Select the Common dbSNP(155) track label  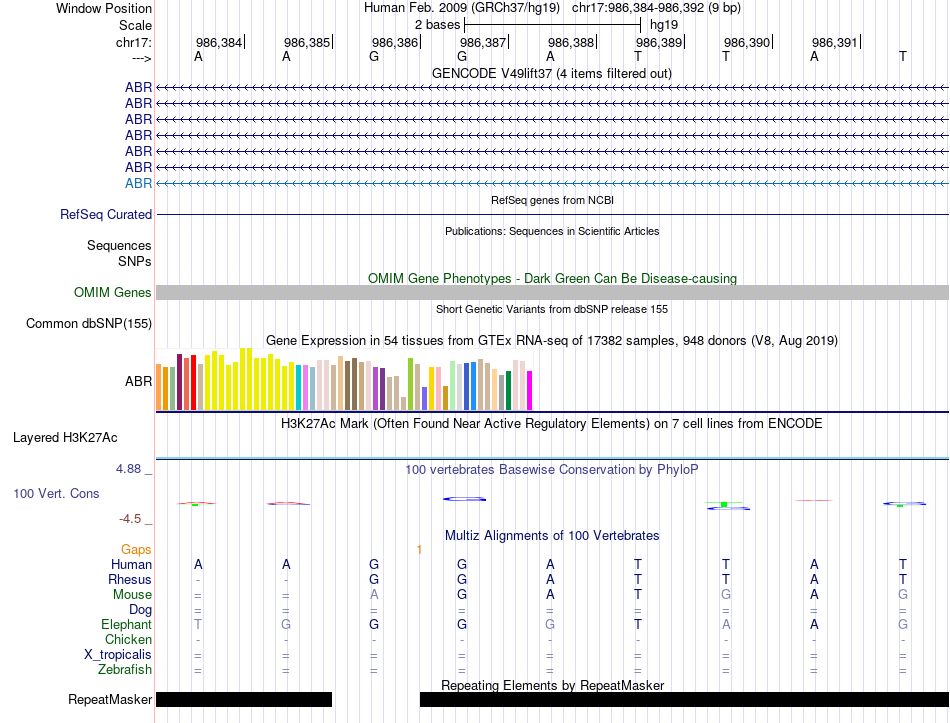[89, 324]
